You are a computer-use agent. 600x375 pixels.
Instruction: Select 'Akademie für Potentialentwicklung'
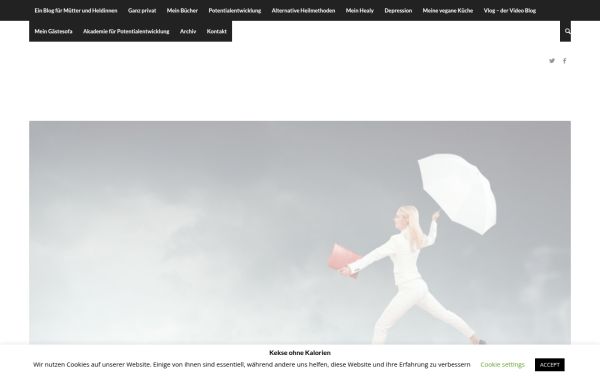coord(126,31)
